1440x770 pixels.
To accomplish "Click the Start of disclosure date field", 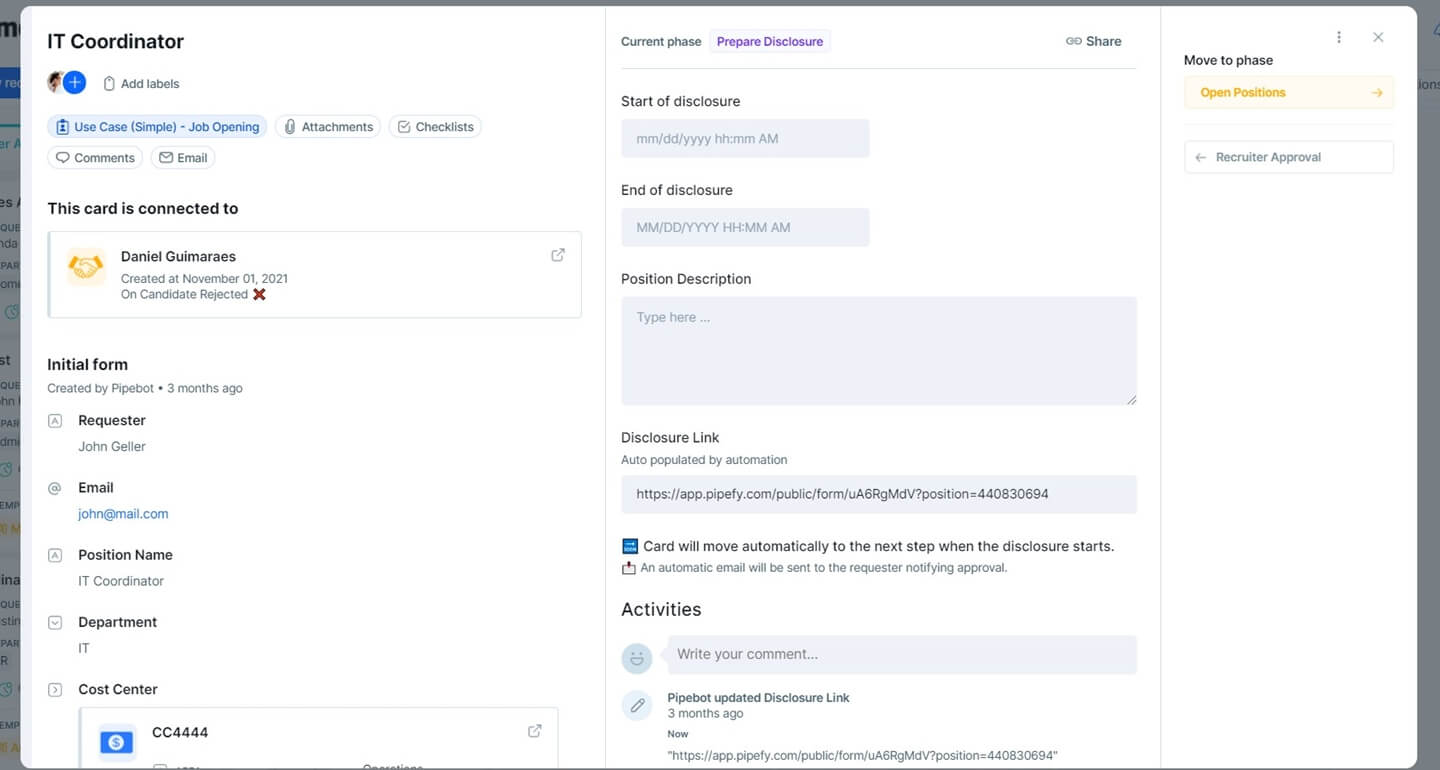I will click(x=745, y=139).
